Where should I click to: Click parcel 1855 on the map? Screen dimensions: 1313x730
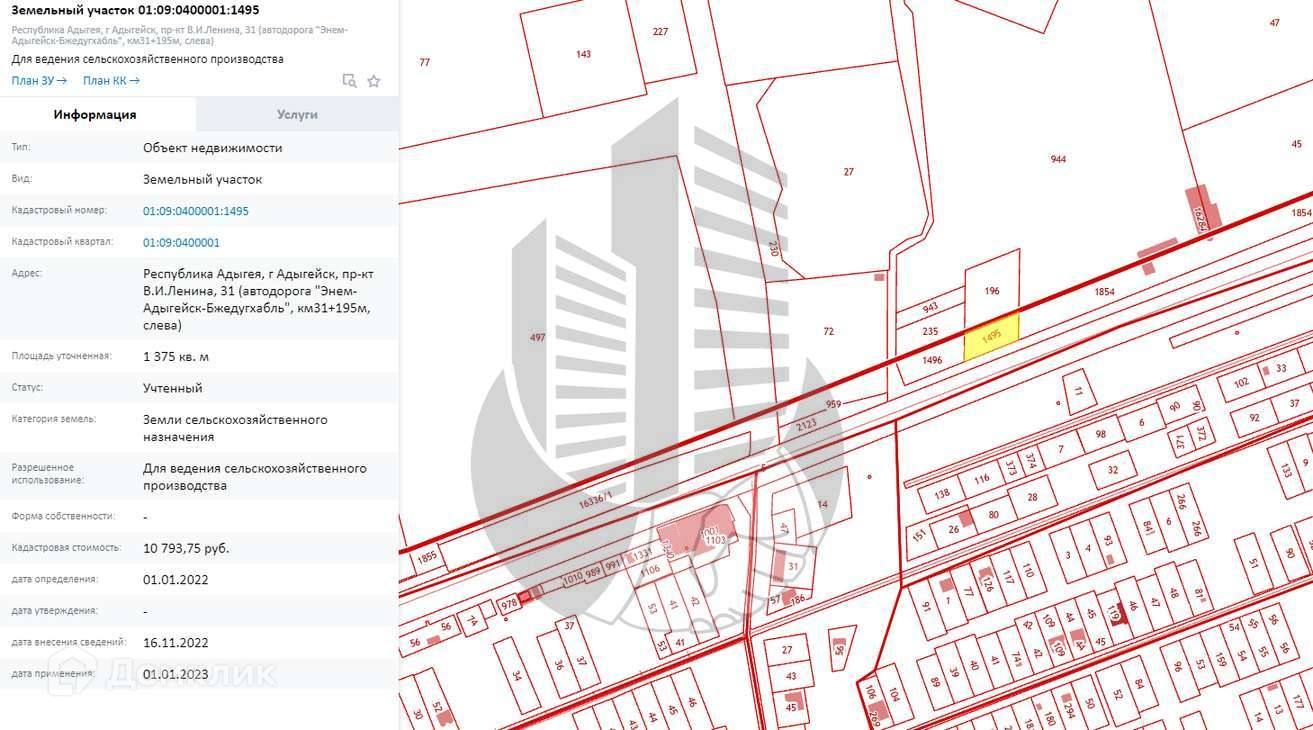[428, 558]
